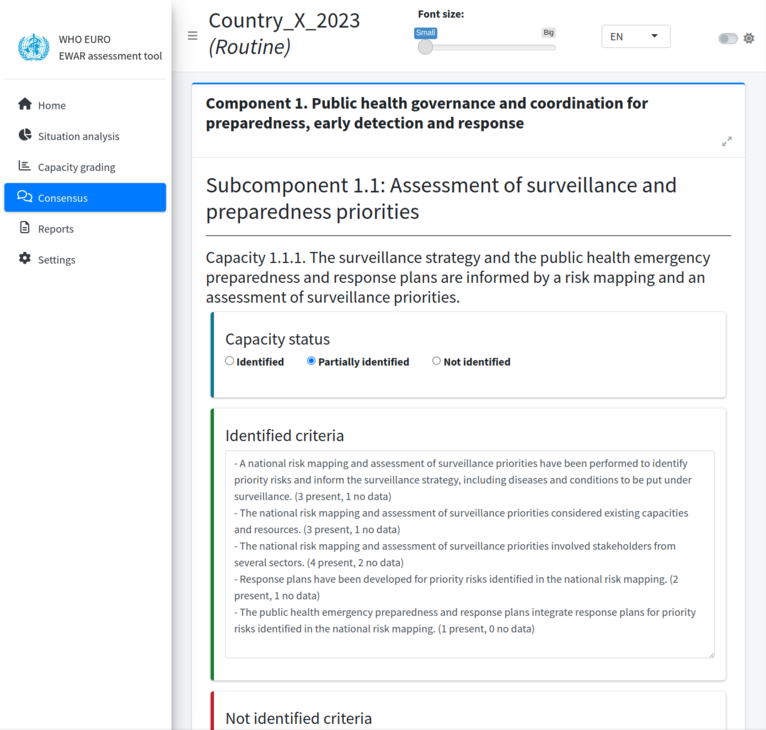766x730 pixels.
Task: Click the Capacity status heading
Action: [x=277, y=339]
